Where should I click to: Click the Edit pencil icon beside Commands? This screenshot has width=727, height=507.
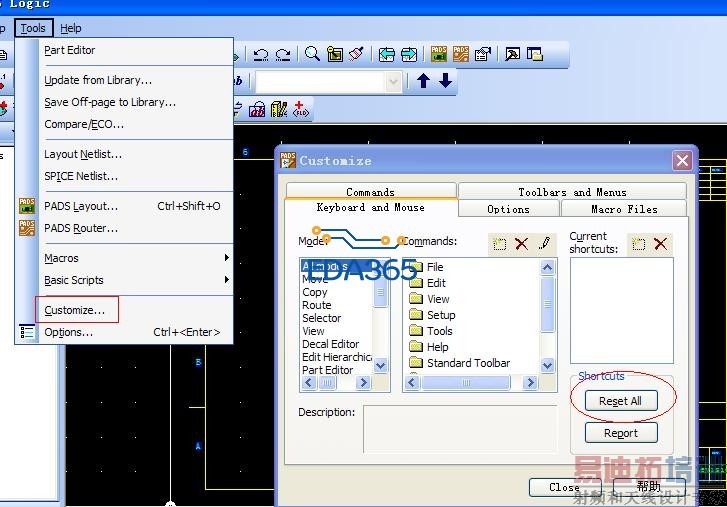544,243
